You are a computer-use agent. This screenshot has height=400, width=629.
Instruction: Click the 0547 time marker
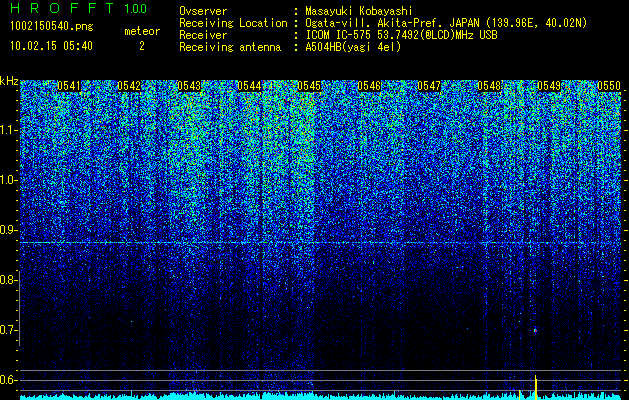click(429, 86)
